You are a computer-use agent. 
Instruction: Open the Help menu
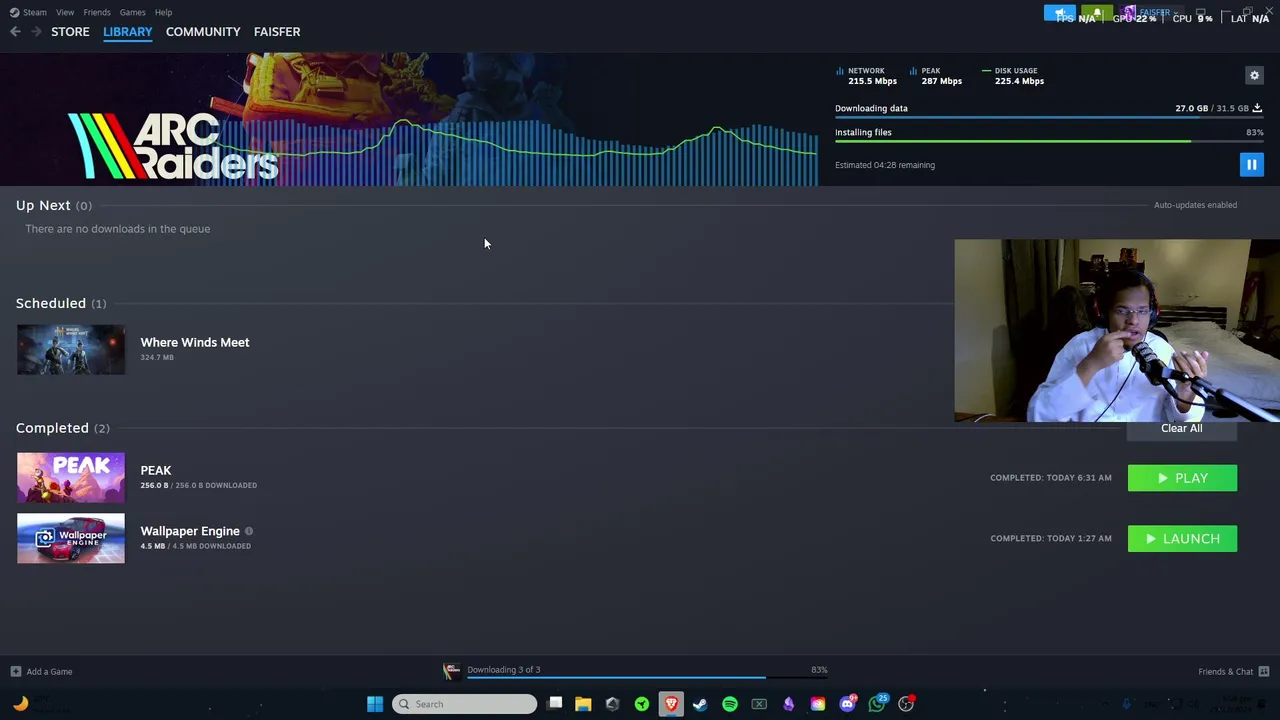pyautogui.click(x=163, y=12)
